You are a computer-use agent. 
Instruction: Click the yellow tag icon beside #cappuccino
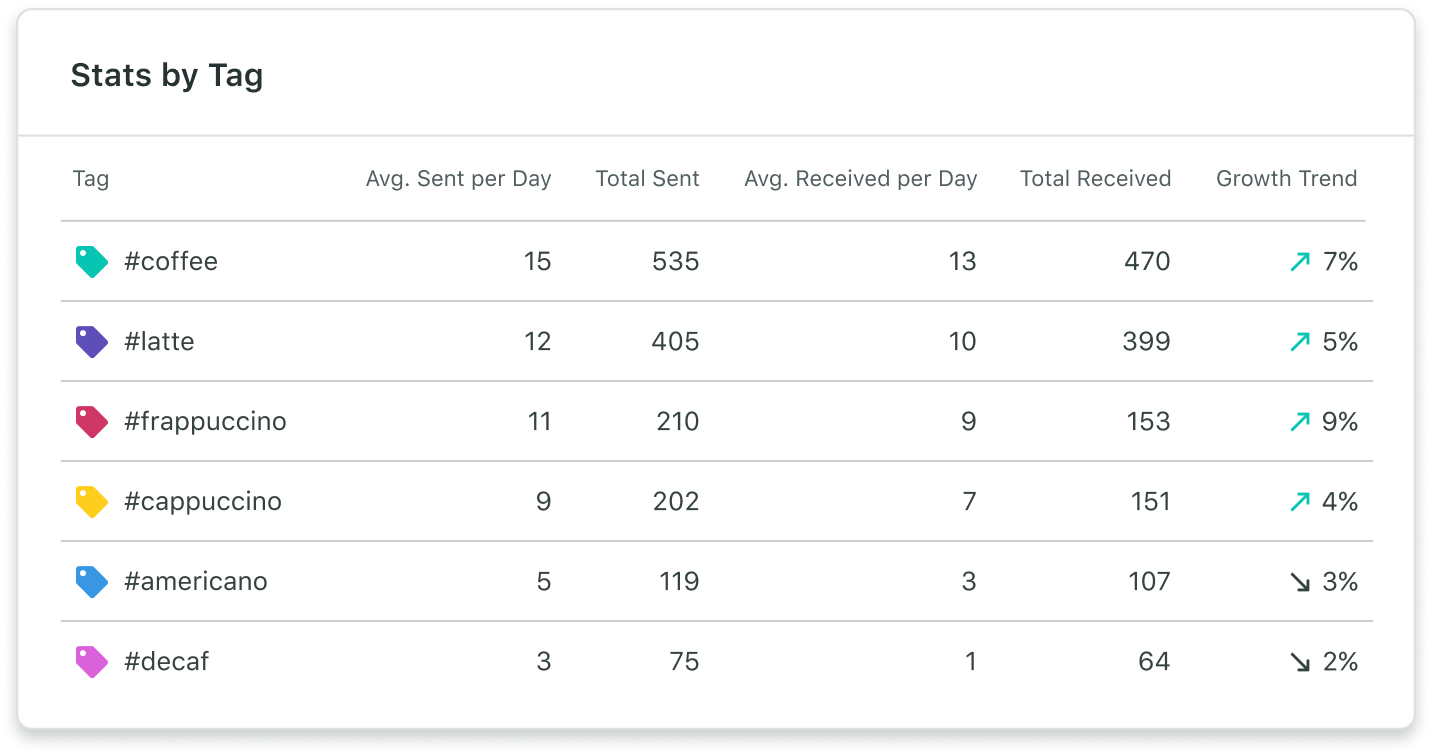coord(91,501)
